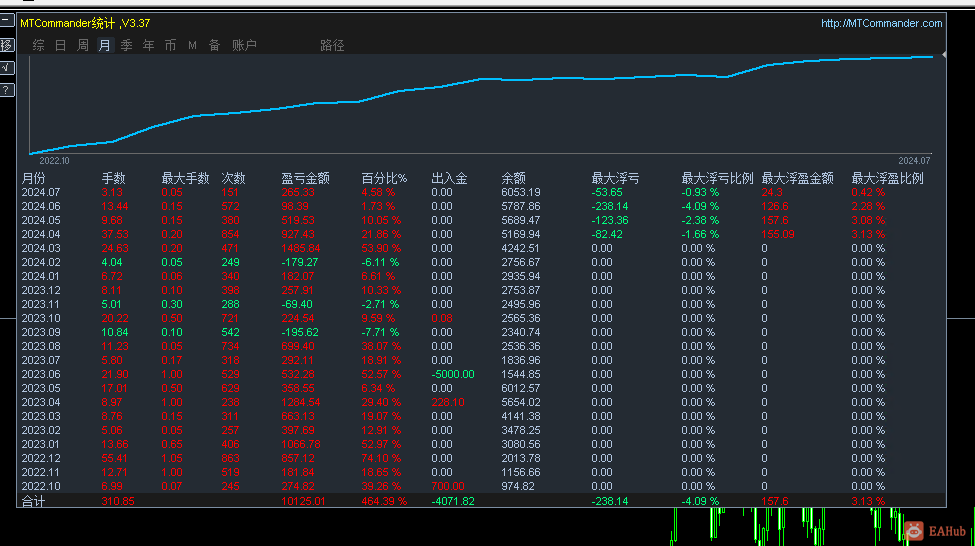Click floating profit value 155.09
Viewport: 975px width, 546px height.
778,234
